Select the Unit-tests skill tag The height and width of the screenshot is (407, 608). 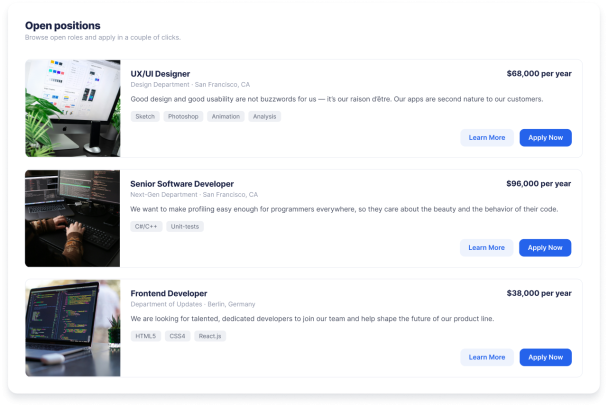pos(185,226)
